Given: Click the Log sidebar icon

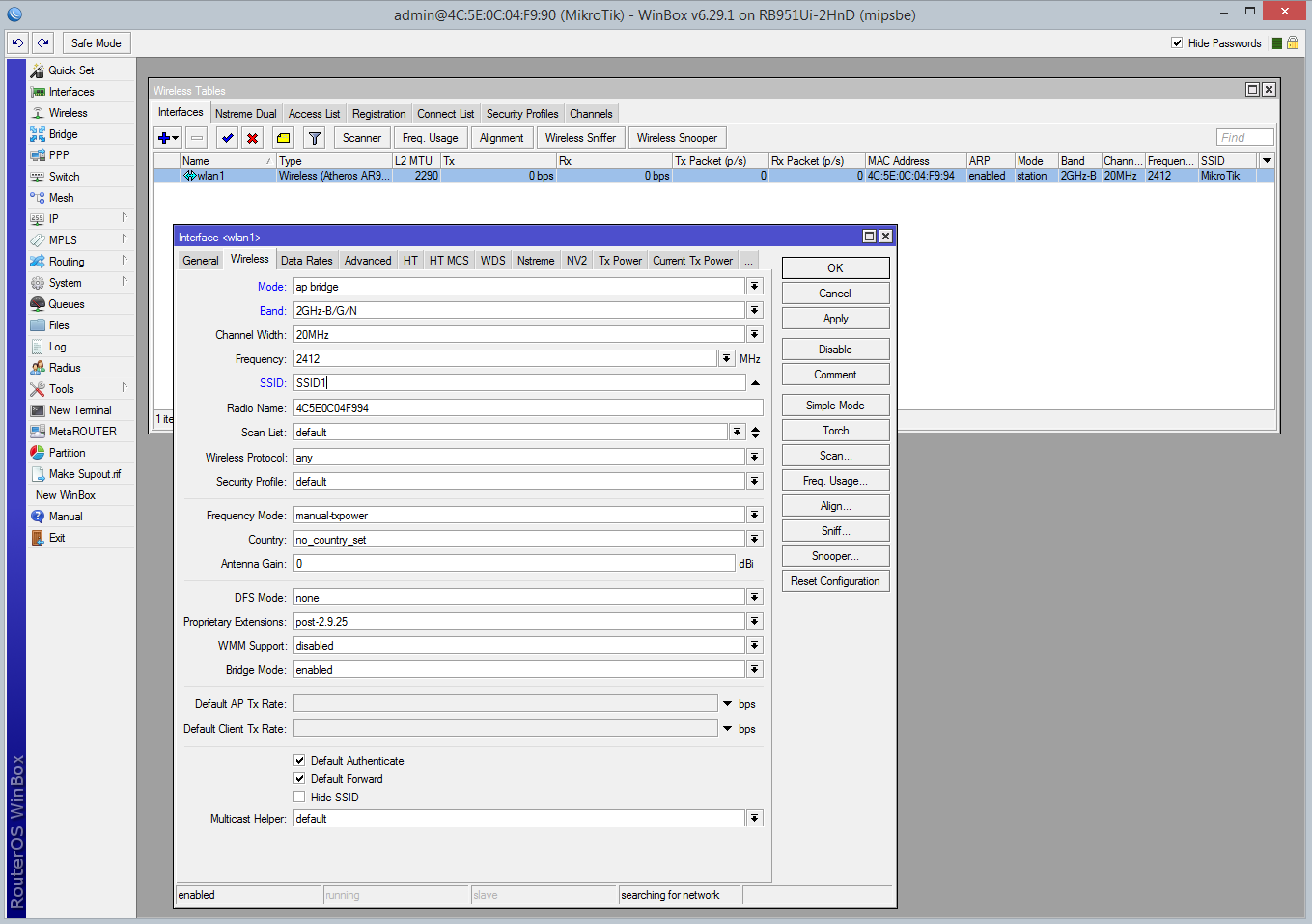Looking at the screenshot, I should 38,347.
